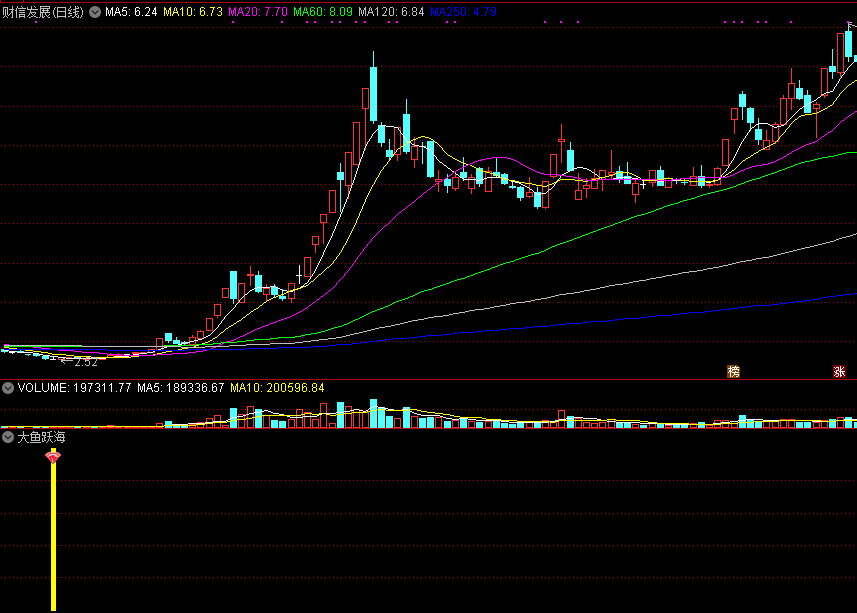Expand the dropdown beside 财信发展(日线)
857x613 pixels.
(95, 12)
